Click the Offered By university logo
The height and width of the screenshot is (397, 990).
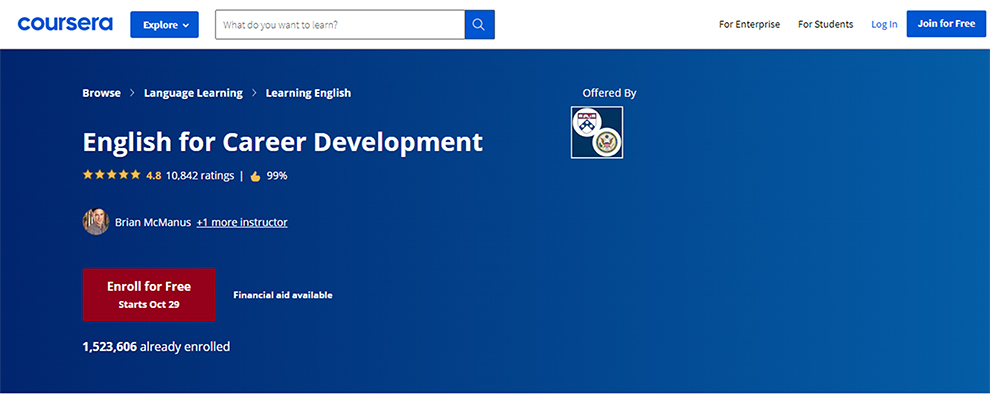point(597,133)
